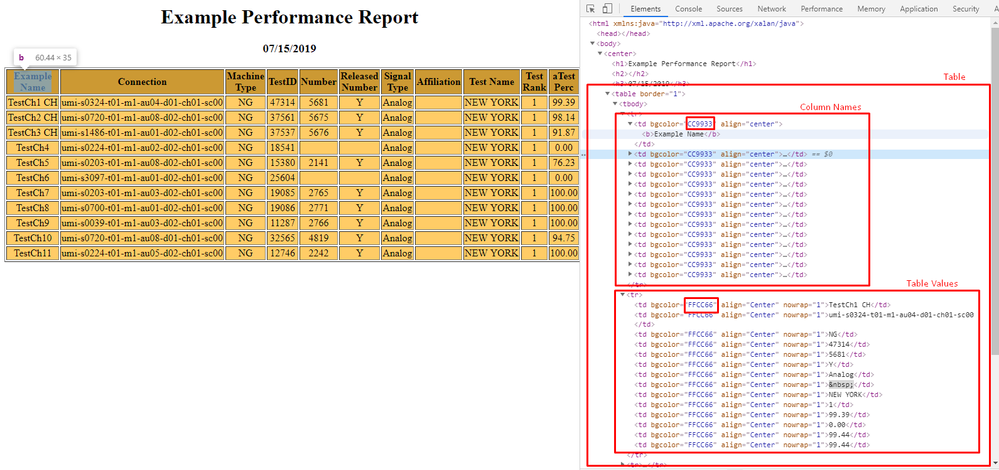The width and height of the screenshot is (999, 470).
Task: Click the Affiliation column header
Action: [438, 82]
